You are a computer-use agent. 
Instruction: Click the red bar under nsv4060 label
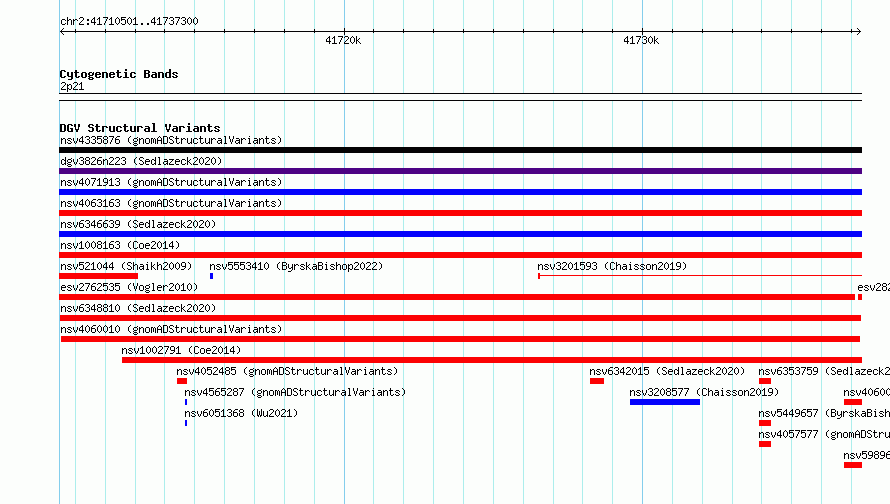[x=853, y=402]
